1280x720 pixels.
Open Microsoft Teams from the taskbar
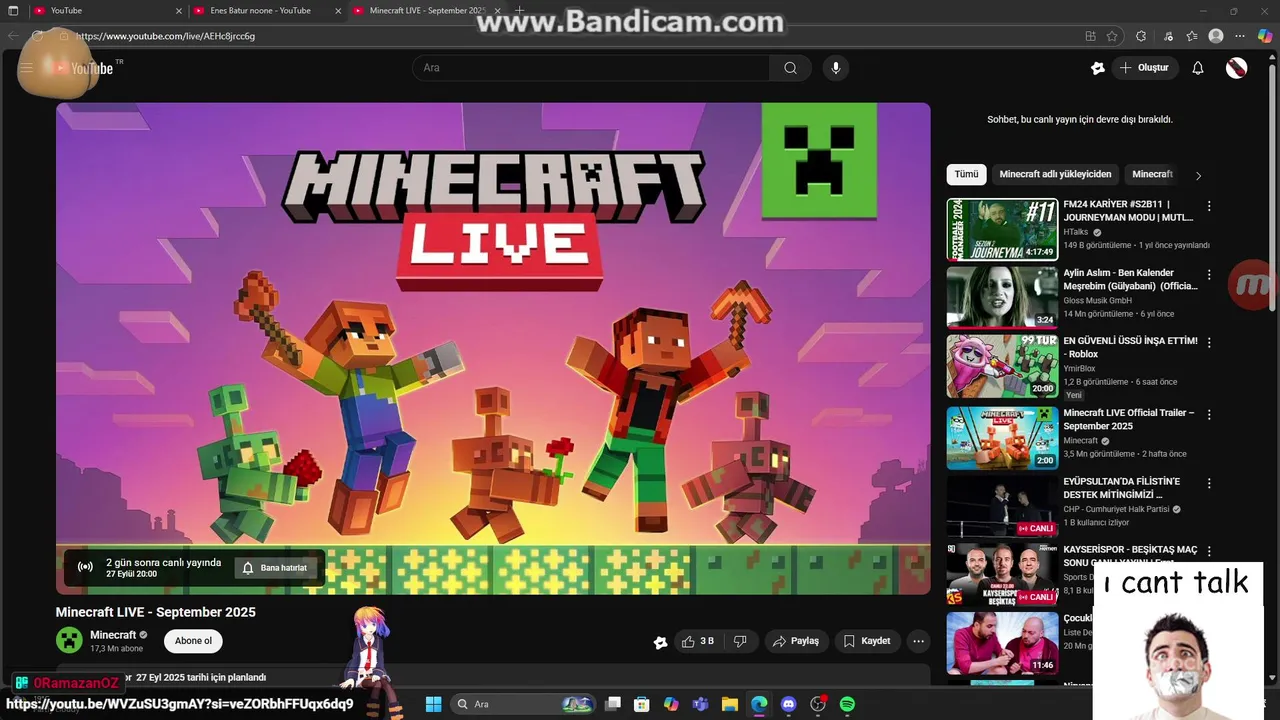tap(701, 704)
